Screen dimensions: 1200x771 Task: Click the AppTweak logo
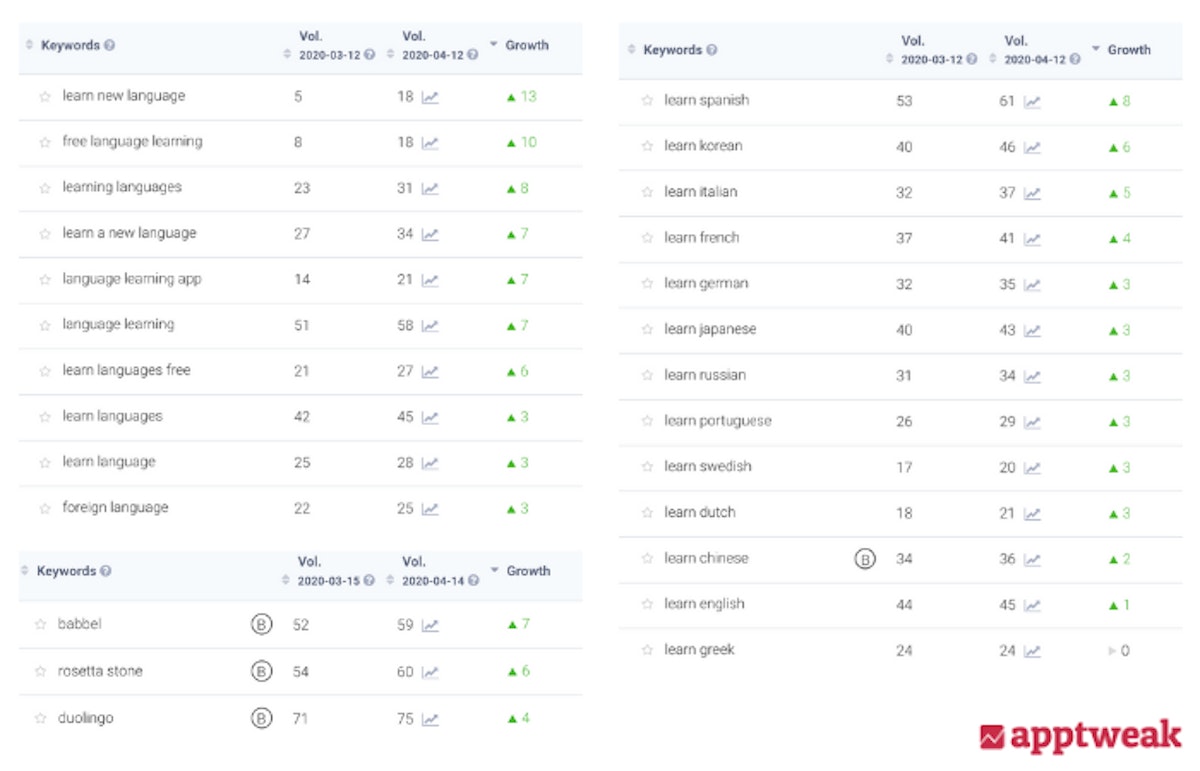click(1079, 738)
